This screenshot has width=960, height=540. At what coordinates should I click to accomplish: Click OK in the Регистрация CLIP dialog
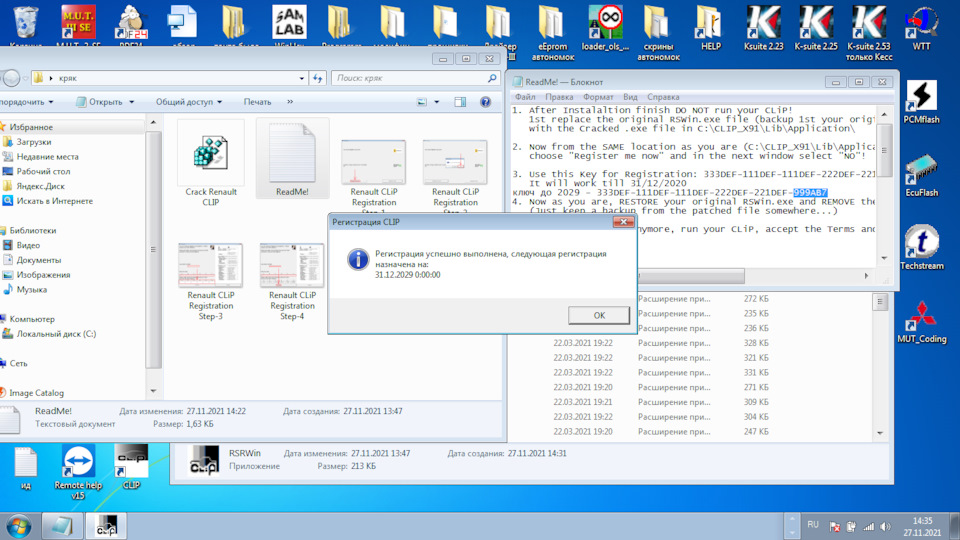click(x=599, y=315)
